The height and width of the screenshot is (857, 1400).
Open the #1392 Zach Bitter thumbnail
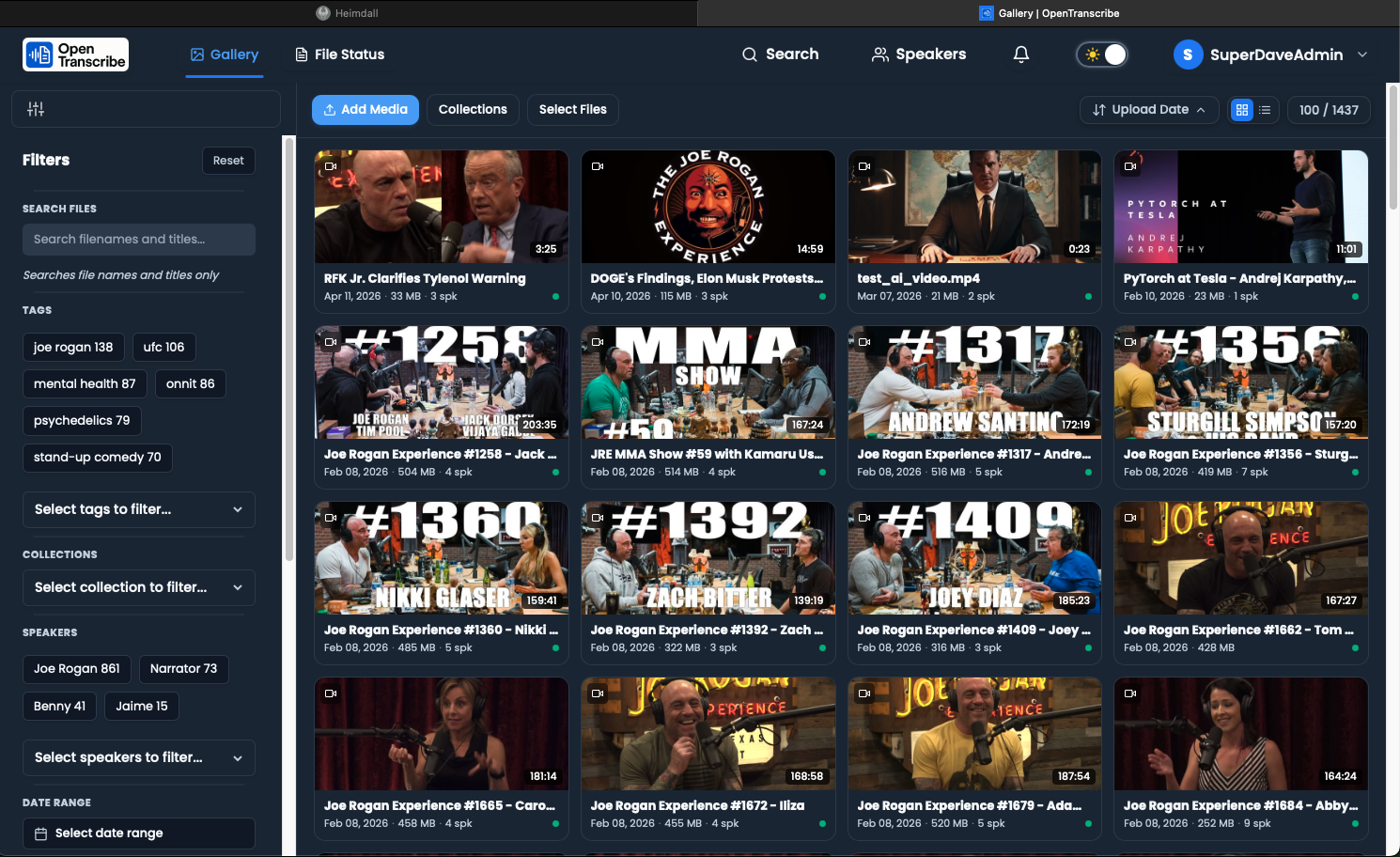(708, 558)
